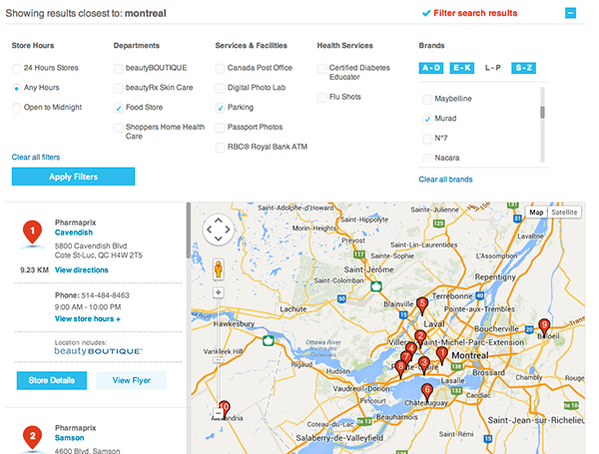Open the Samson store name link
This screenshot has width=599, height=454.
[69, 438]
